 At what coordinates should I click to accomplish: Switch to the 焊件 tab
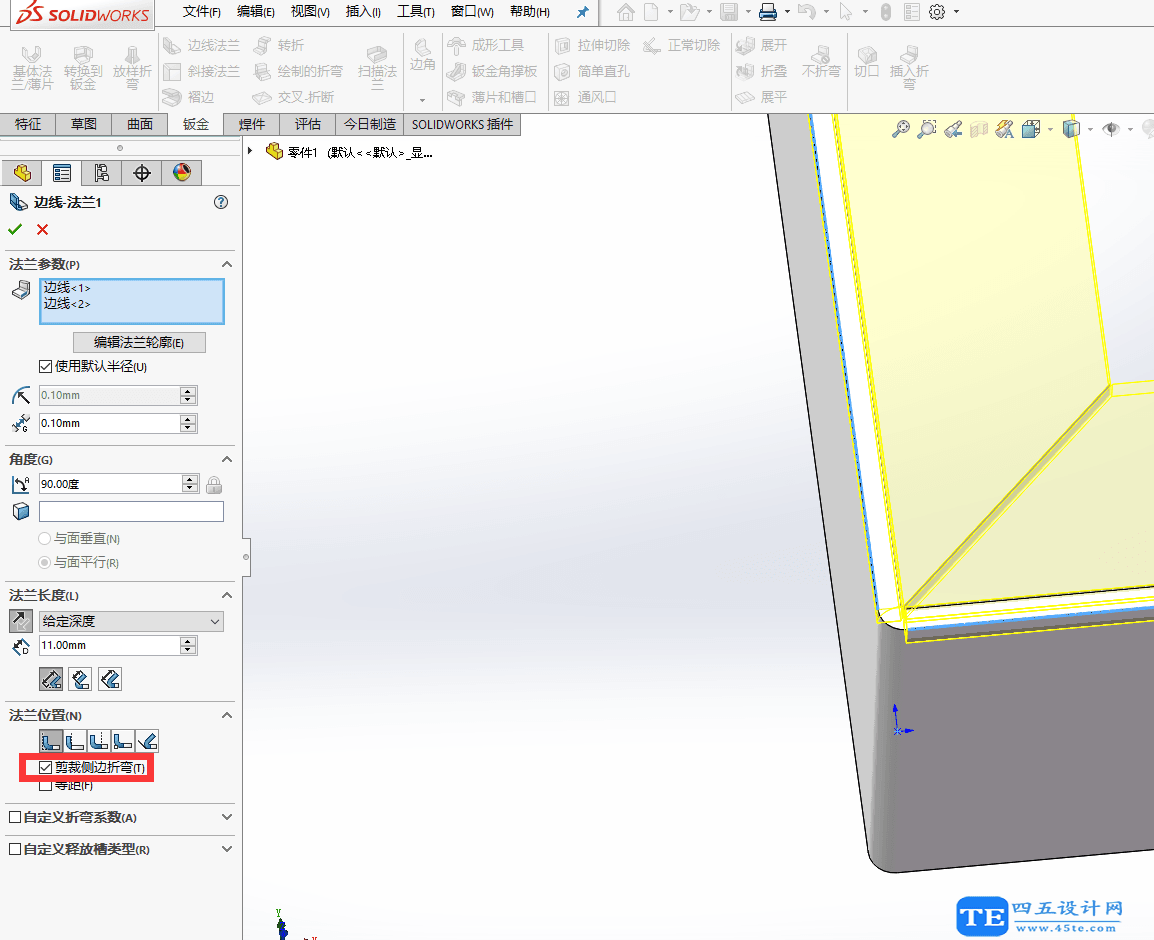(251, 124)
